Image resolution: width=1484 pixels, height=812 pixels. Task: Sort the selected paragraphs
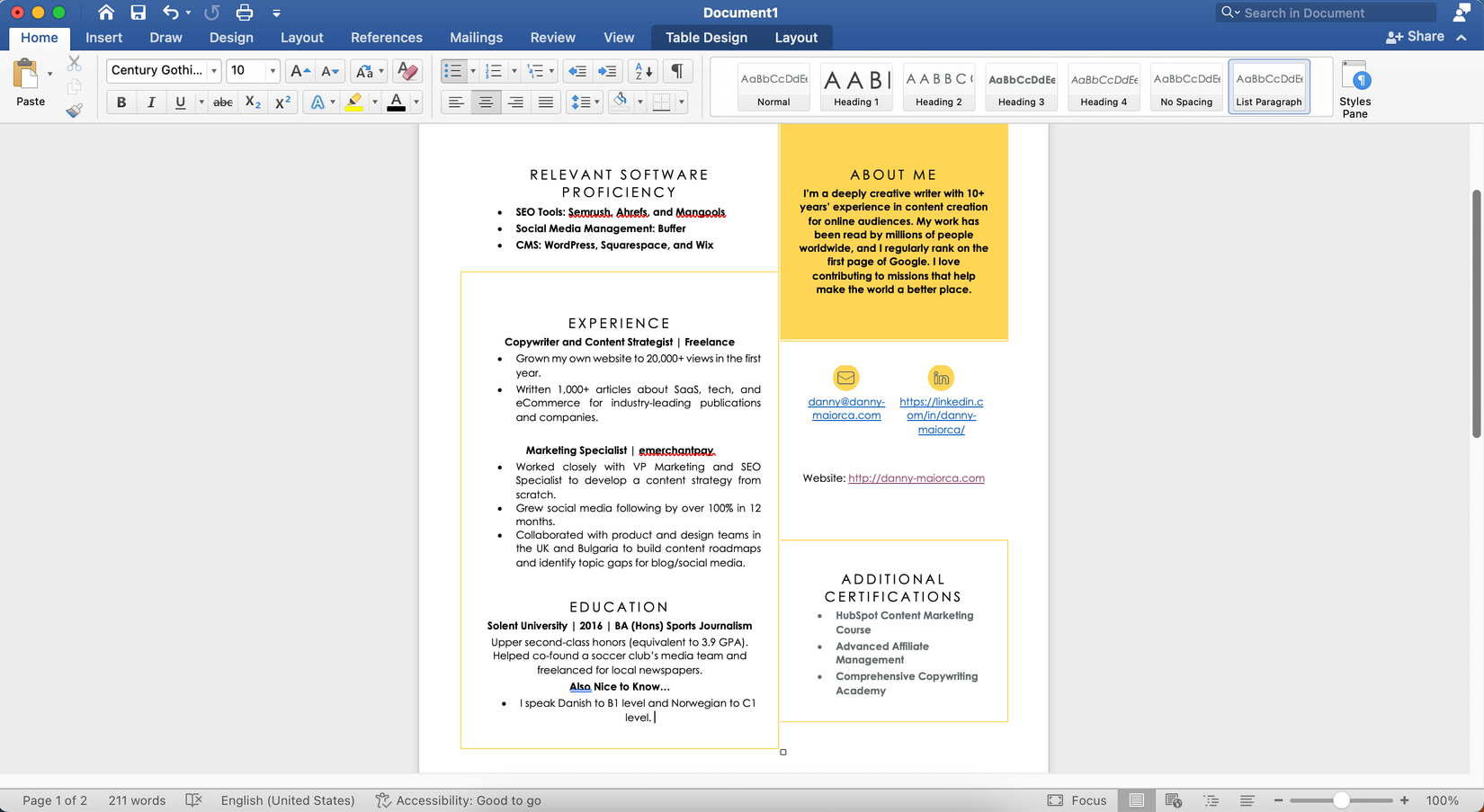pyautogui.click(x=644, y=71)
